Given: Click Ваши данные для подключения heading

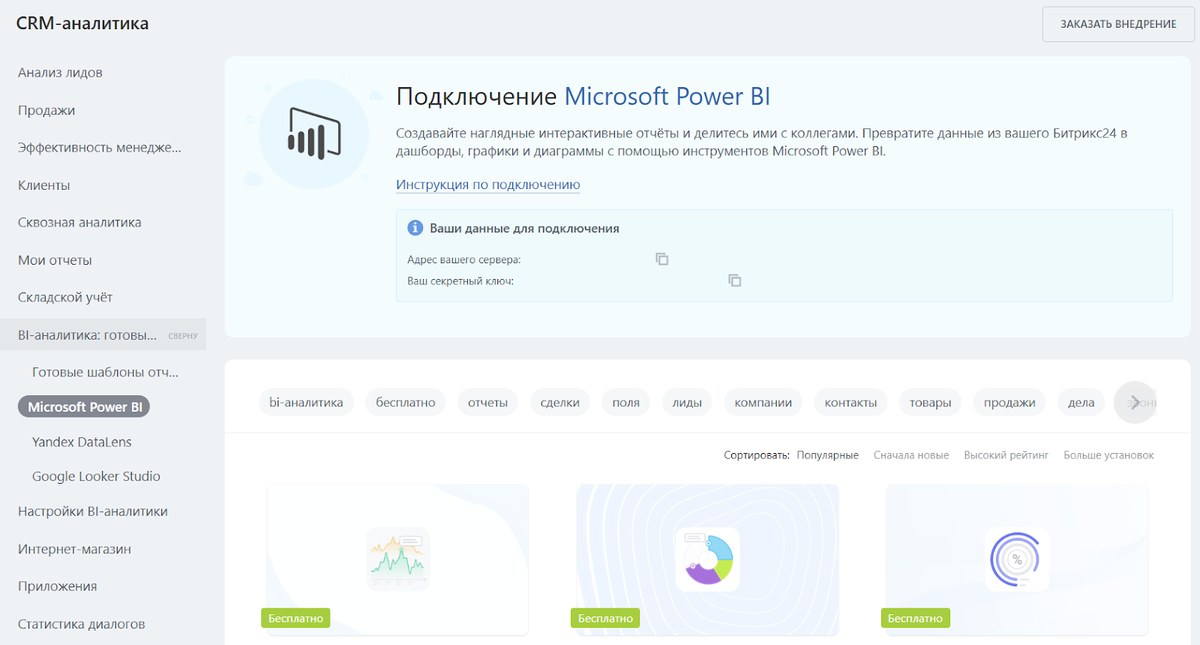Looking at the screenshot, I should point(524,228).
